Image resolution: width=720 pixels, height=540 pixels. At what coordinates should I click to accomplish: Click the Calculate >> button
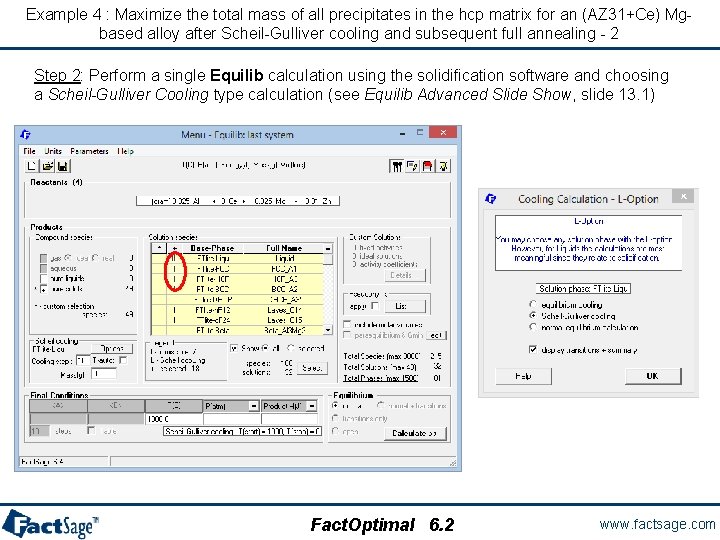point(414,433)
